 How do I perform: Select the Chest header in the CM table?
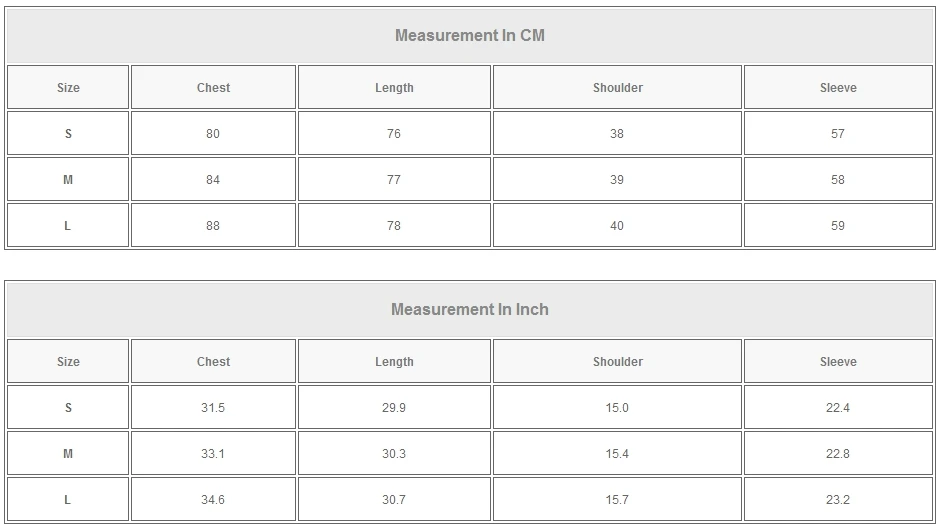tap(213, 88)
